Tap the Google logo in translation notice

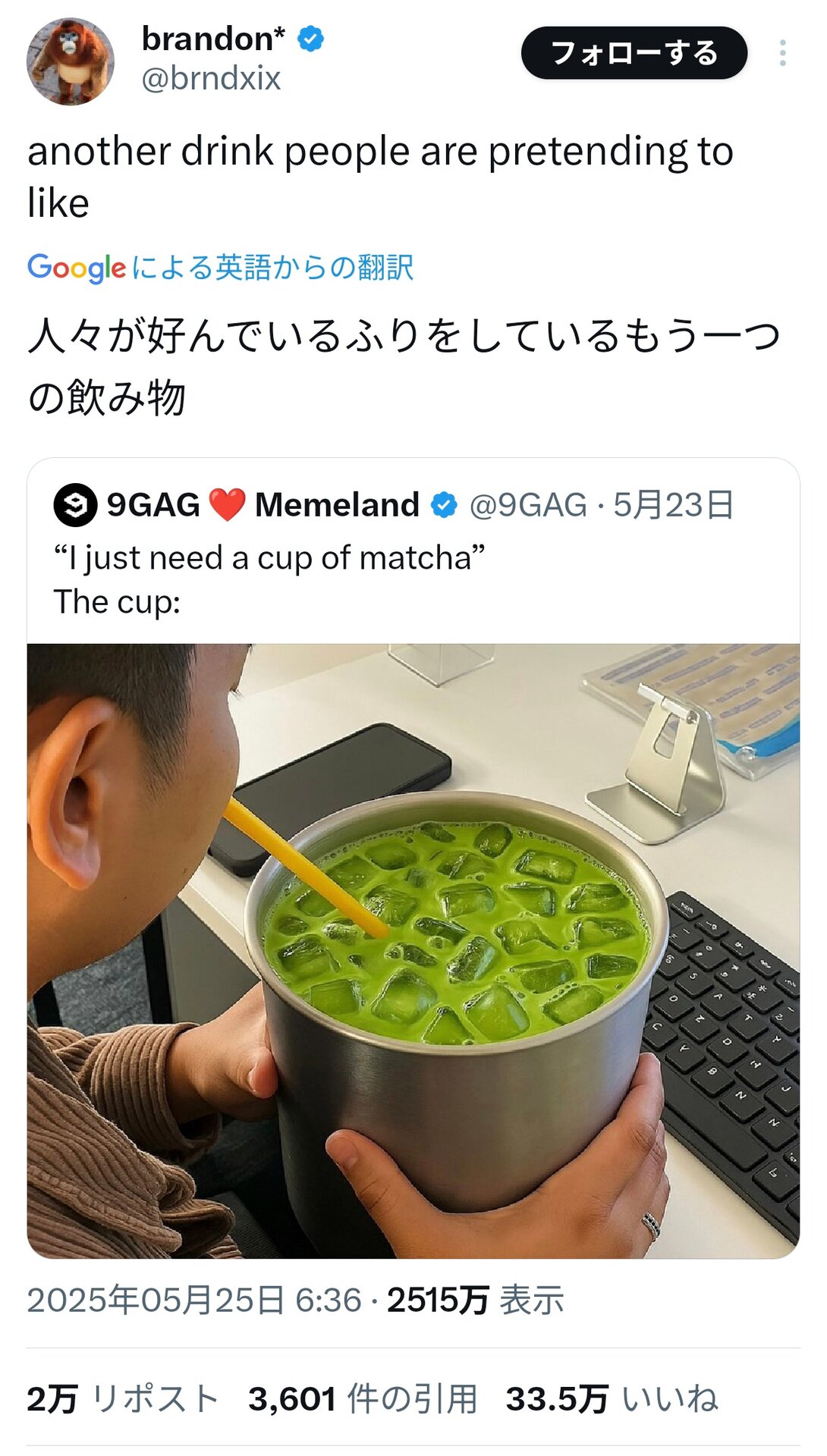click(x=77, y=268)
